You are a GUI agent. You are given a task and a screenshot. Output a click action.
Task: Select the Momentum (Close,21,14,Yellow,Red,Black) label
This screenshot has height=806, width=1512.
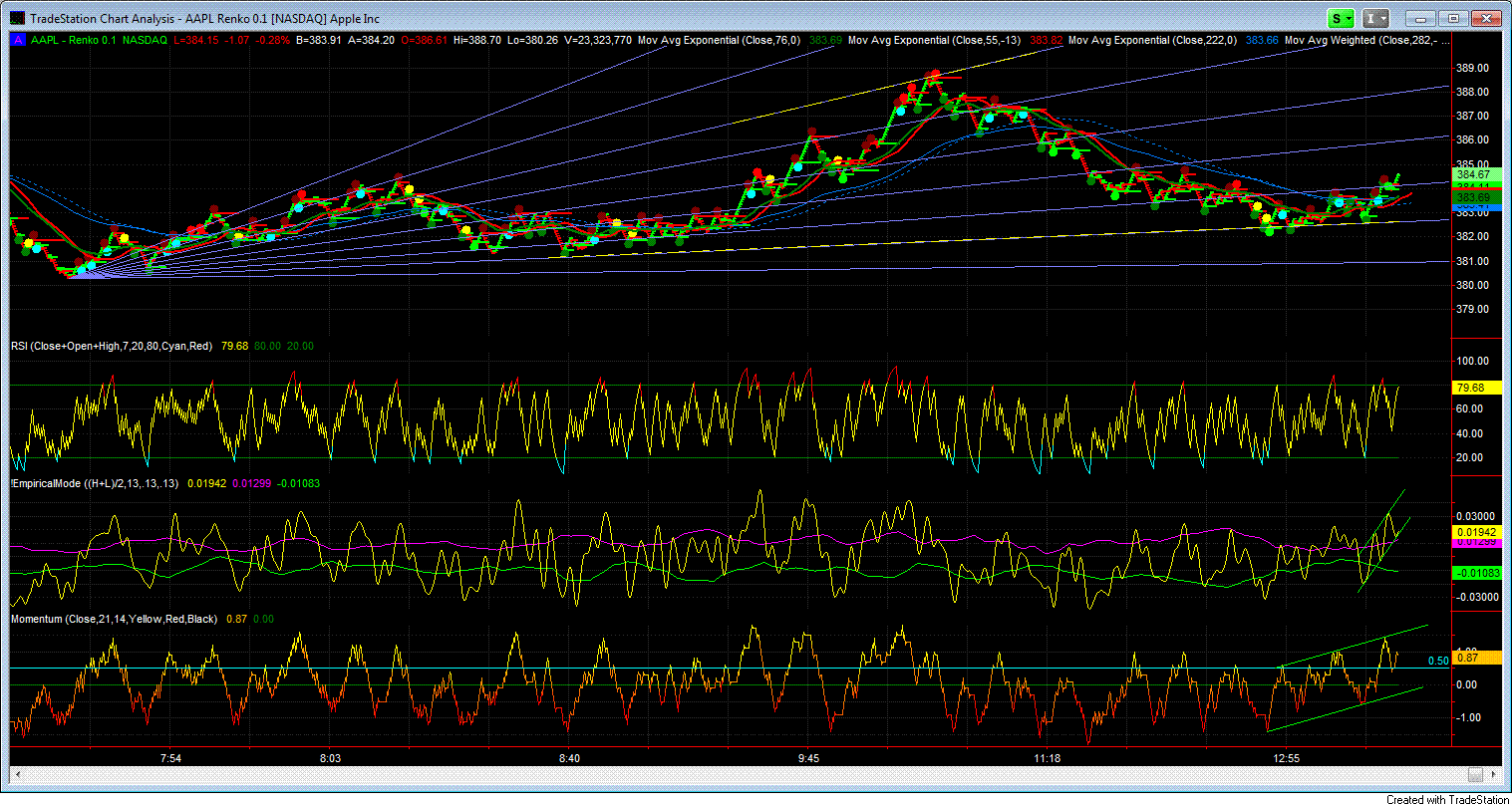(x=114, y=619)
